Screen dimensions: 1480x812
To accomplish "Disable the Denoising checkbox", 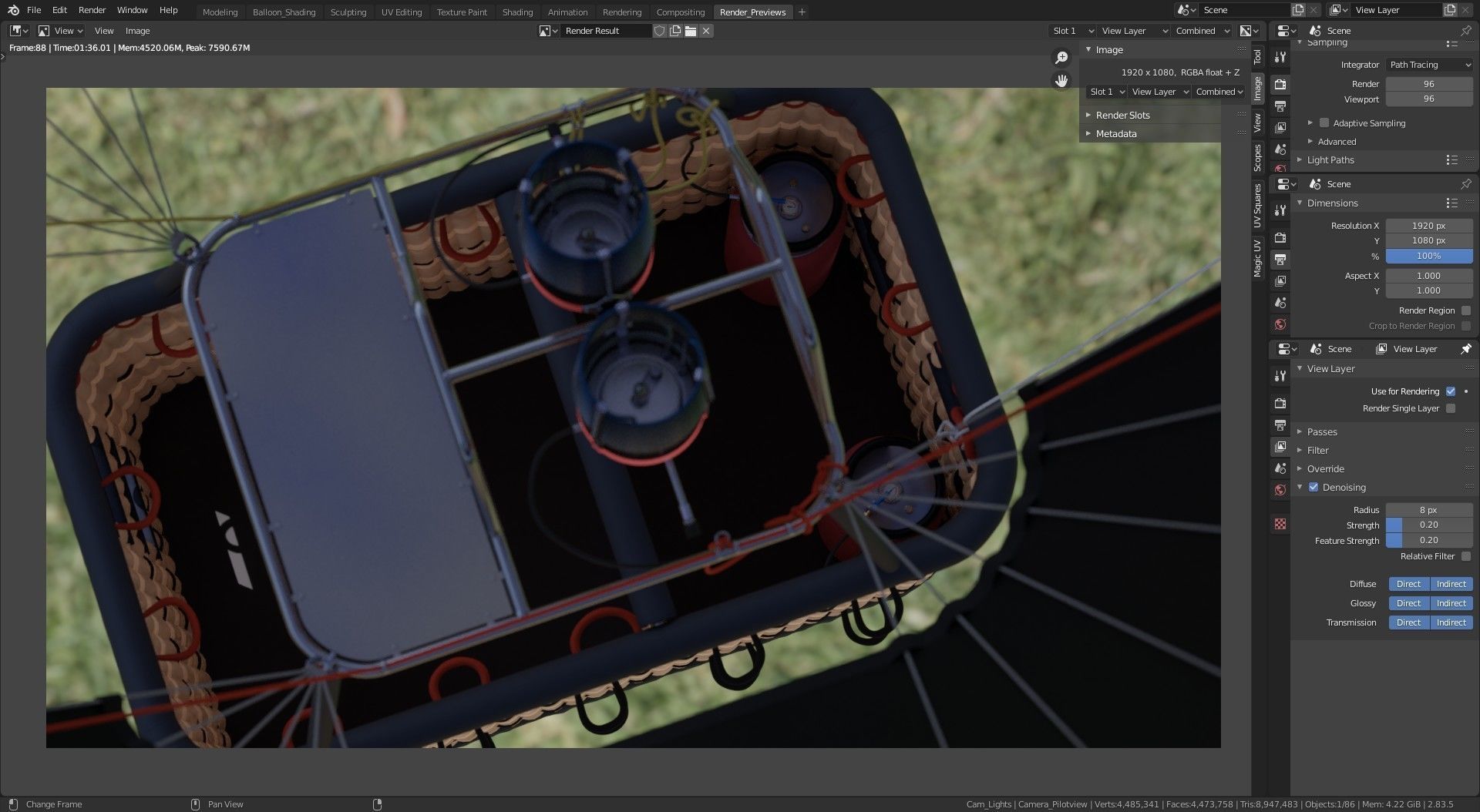I will pos(1313,487).
